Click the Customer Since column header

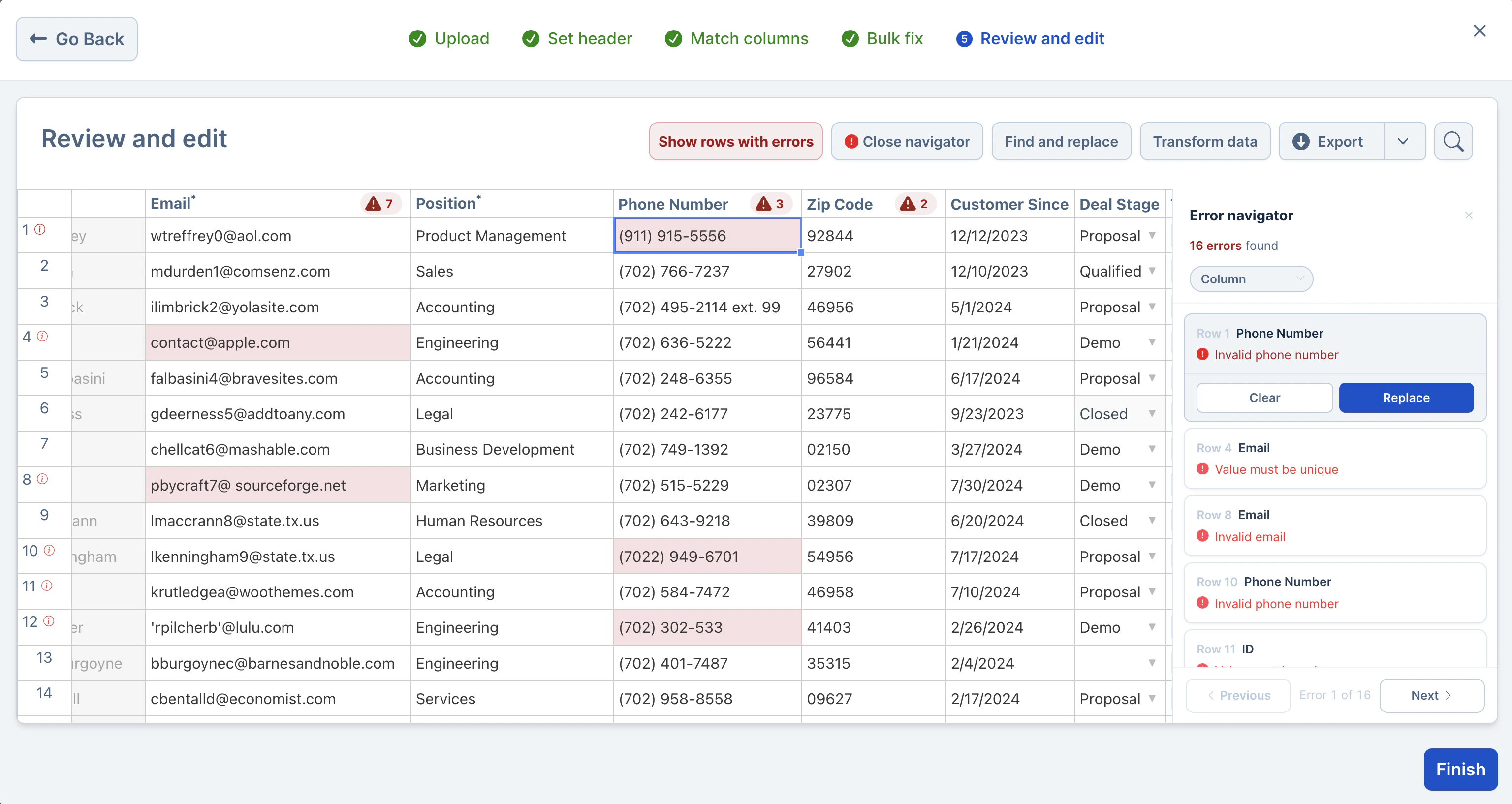point(1009,204)
